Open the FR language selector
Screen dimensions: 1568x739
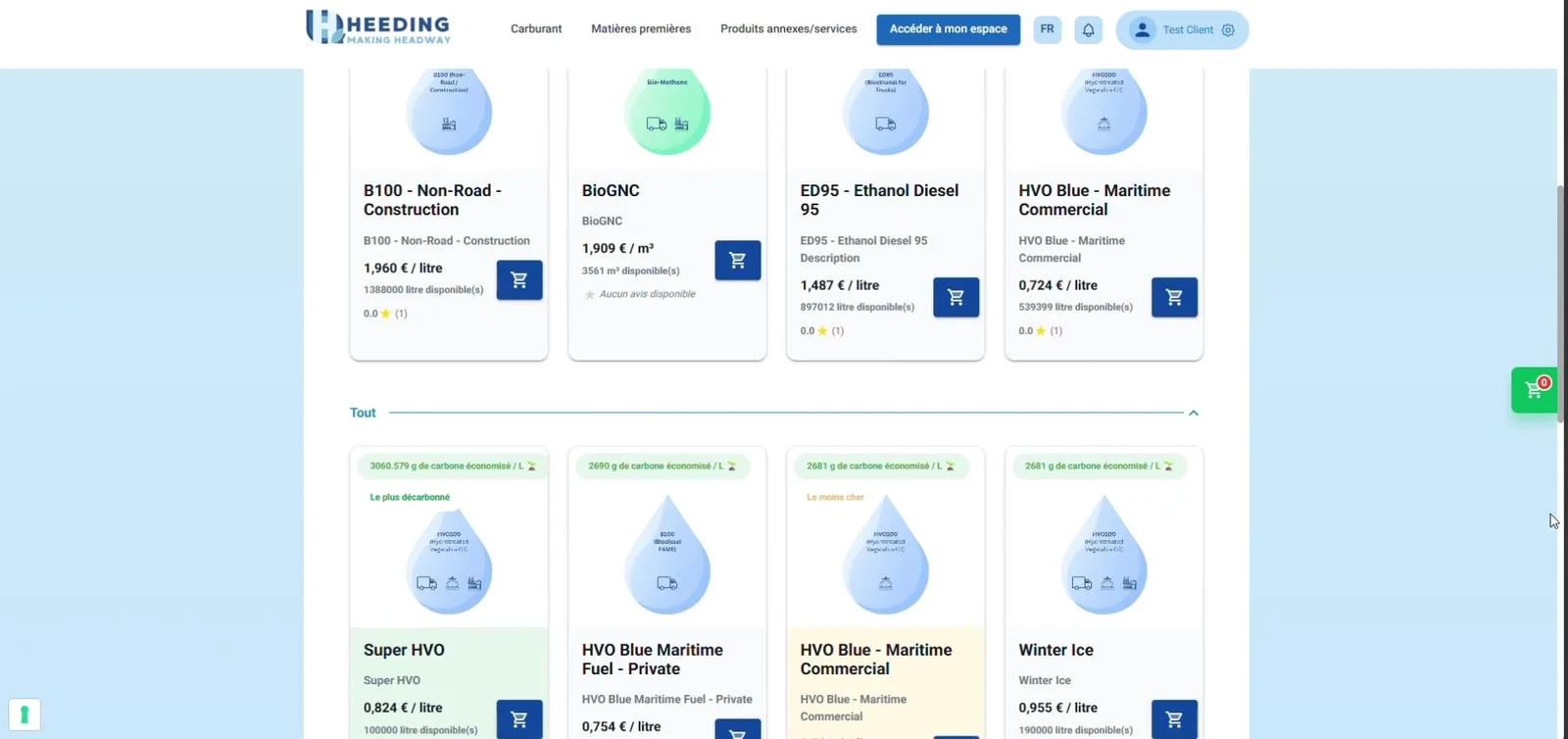(x=1048, y=29)
